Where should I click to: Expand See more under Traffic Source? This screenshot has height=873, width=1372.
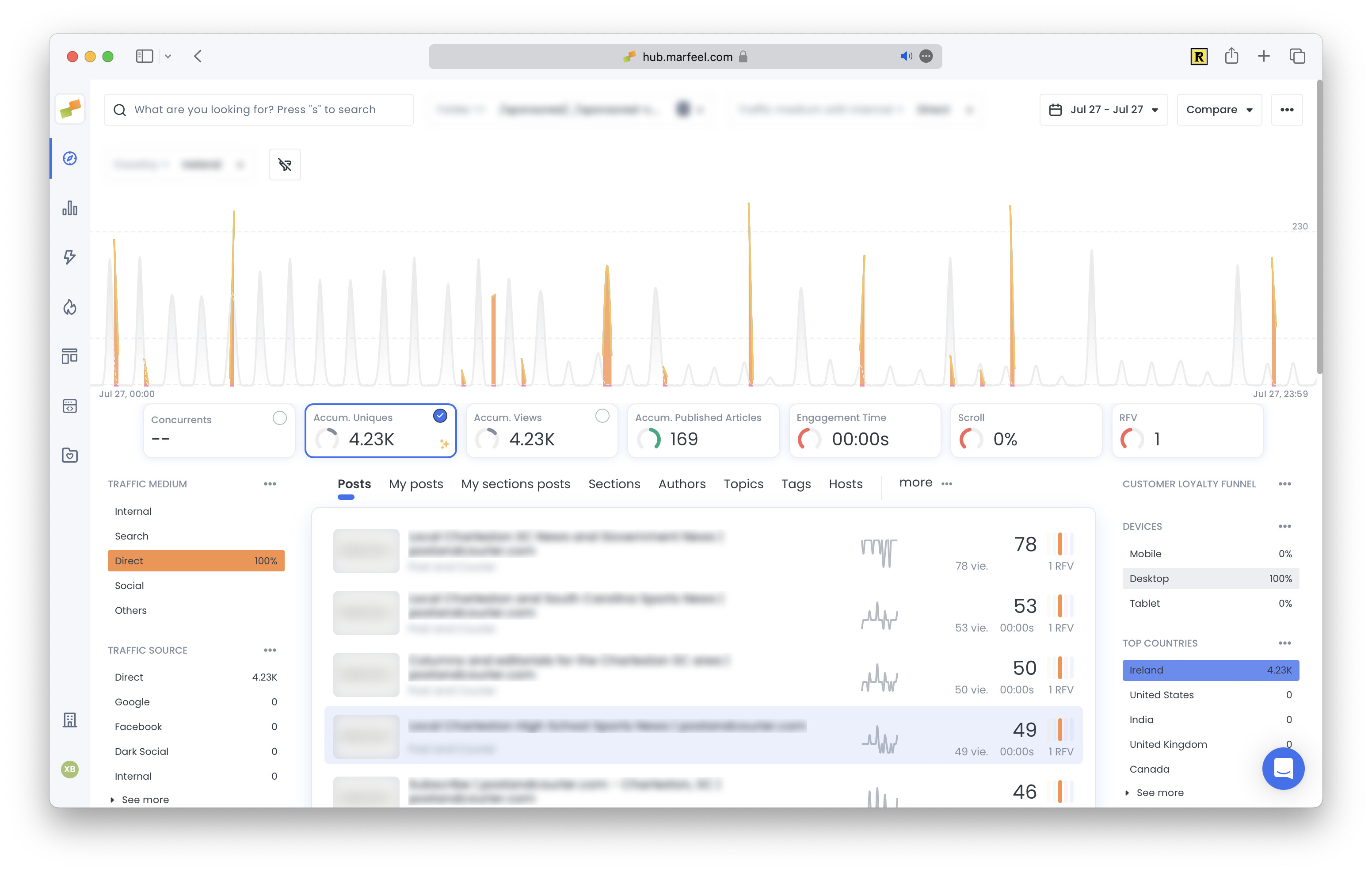145,800
